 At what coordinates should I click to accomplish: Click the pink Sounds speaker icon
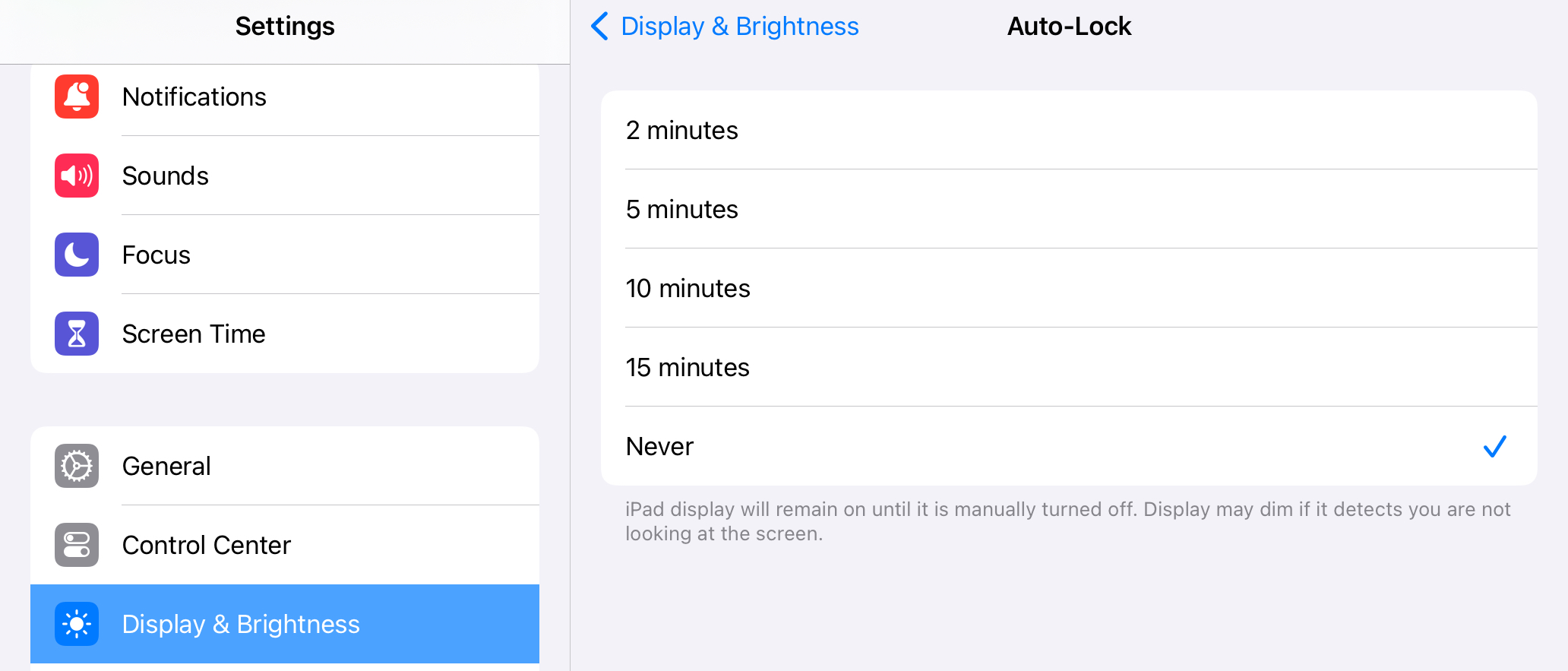tap(77, 176)
